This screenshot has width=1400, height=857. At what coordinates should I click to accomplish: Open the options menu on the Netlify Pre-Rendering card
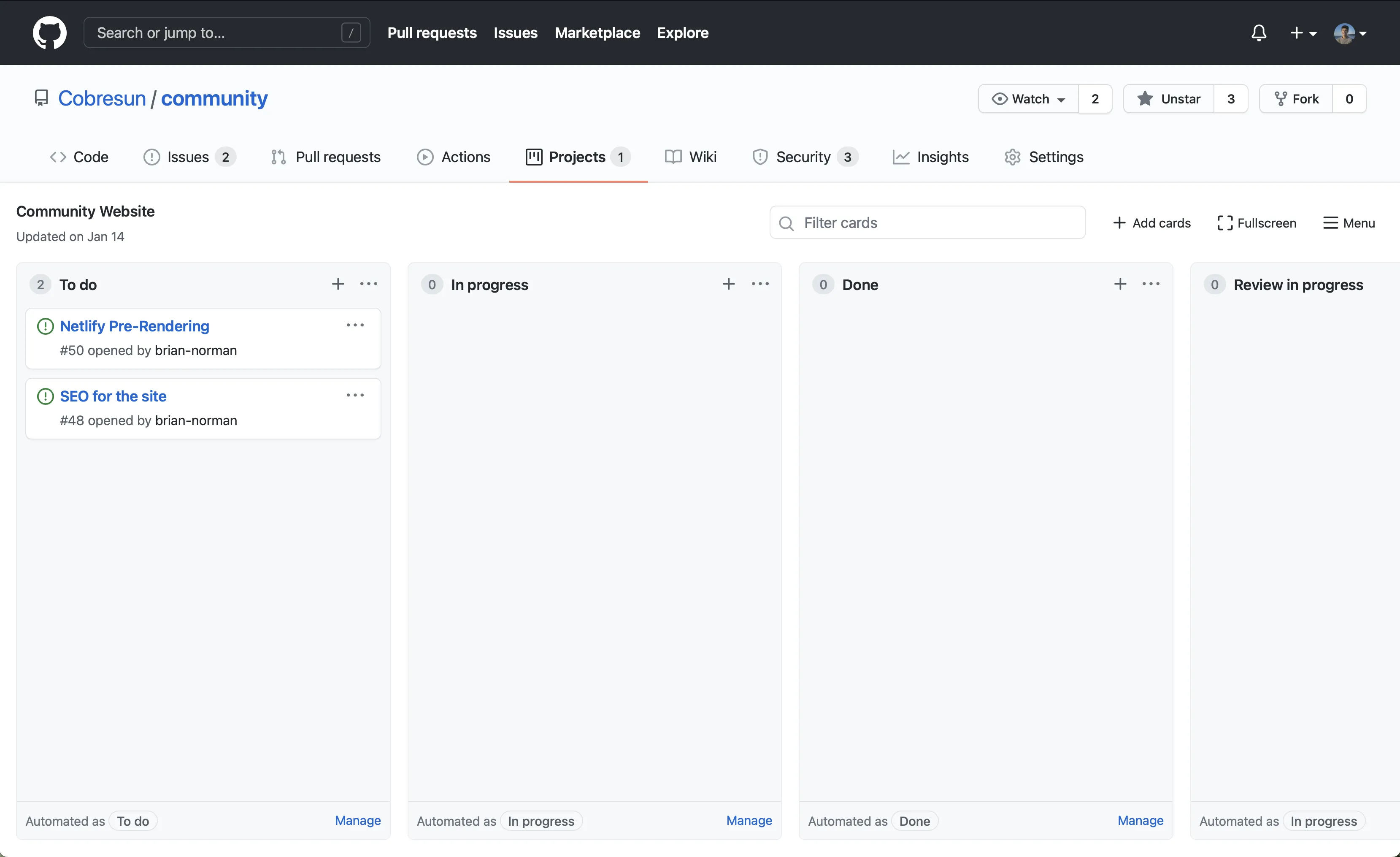(x=354, y=325)
